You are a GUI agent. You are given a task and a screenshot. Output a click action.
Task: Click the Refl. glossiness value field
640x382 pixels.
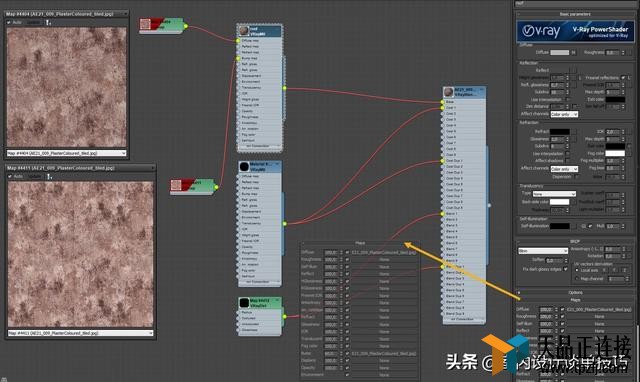coord(557,85)
